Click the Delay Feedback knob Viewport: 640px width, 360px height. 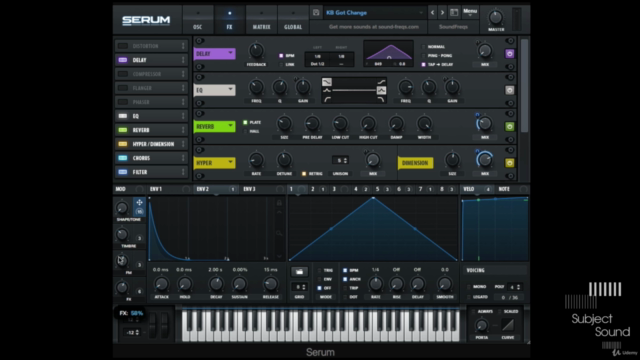[256, 51]
